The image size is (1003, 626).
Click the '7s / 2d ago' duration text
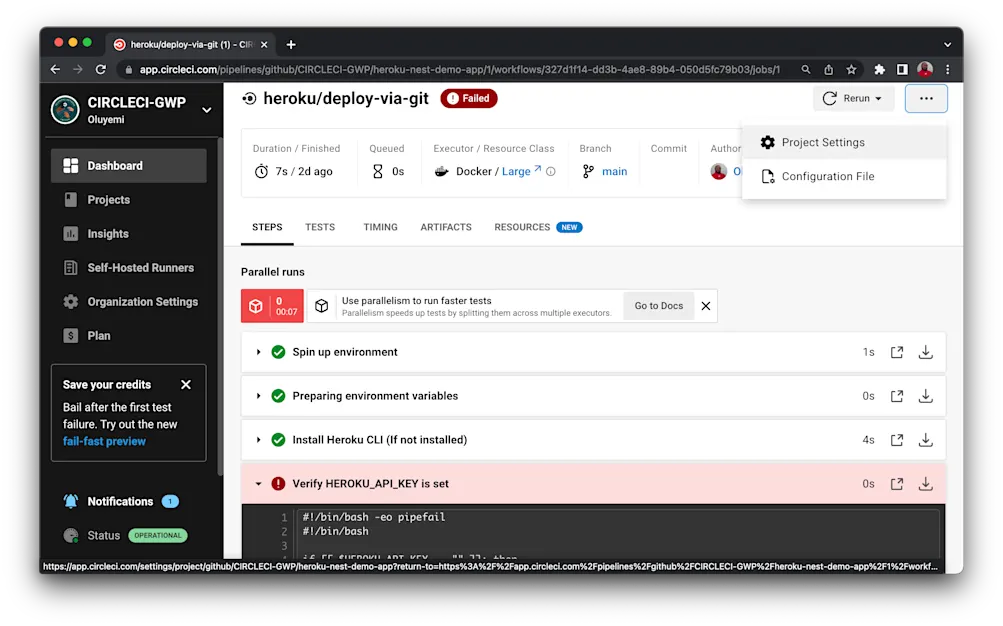point(304,171)
